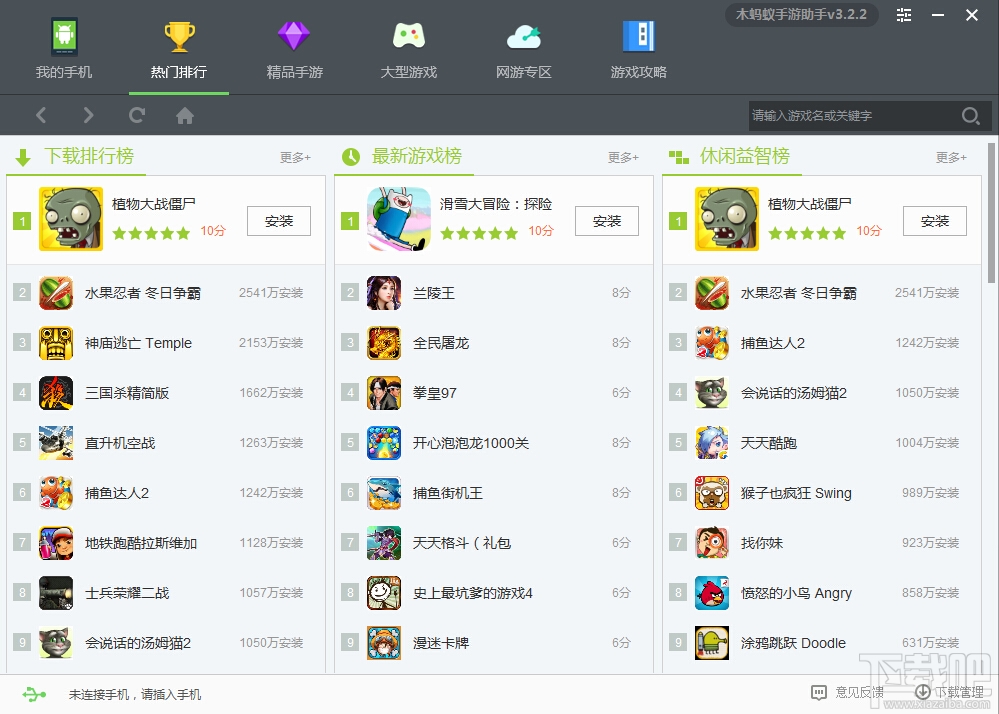Open the 天天格斗 game icon

point(384,543)
